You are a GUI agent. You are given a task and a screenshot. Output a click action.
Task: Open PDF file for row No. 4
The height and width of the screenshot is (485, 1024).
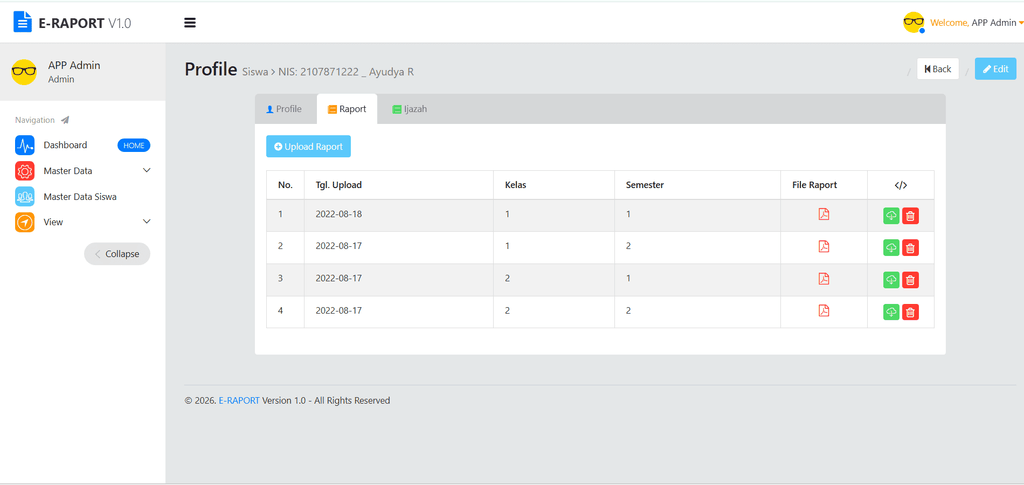point(824,311)
